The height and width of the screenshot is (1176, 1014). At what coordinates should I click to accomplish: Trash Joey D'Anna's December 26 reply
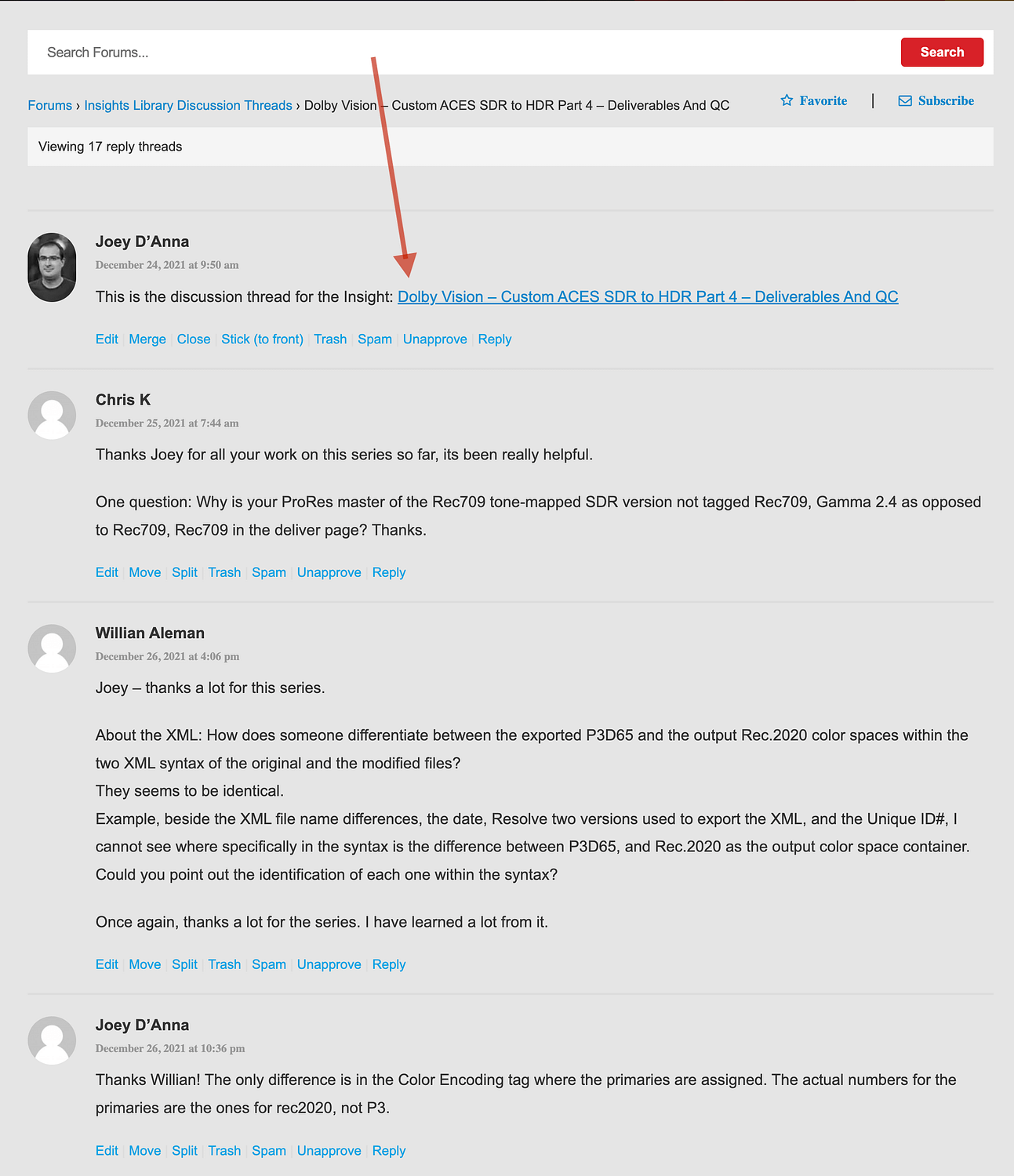tap(224, 1150)
